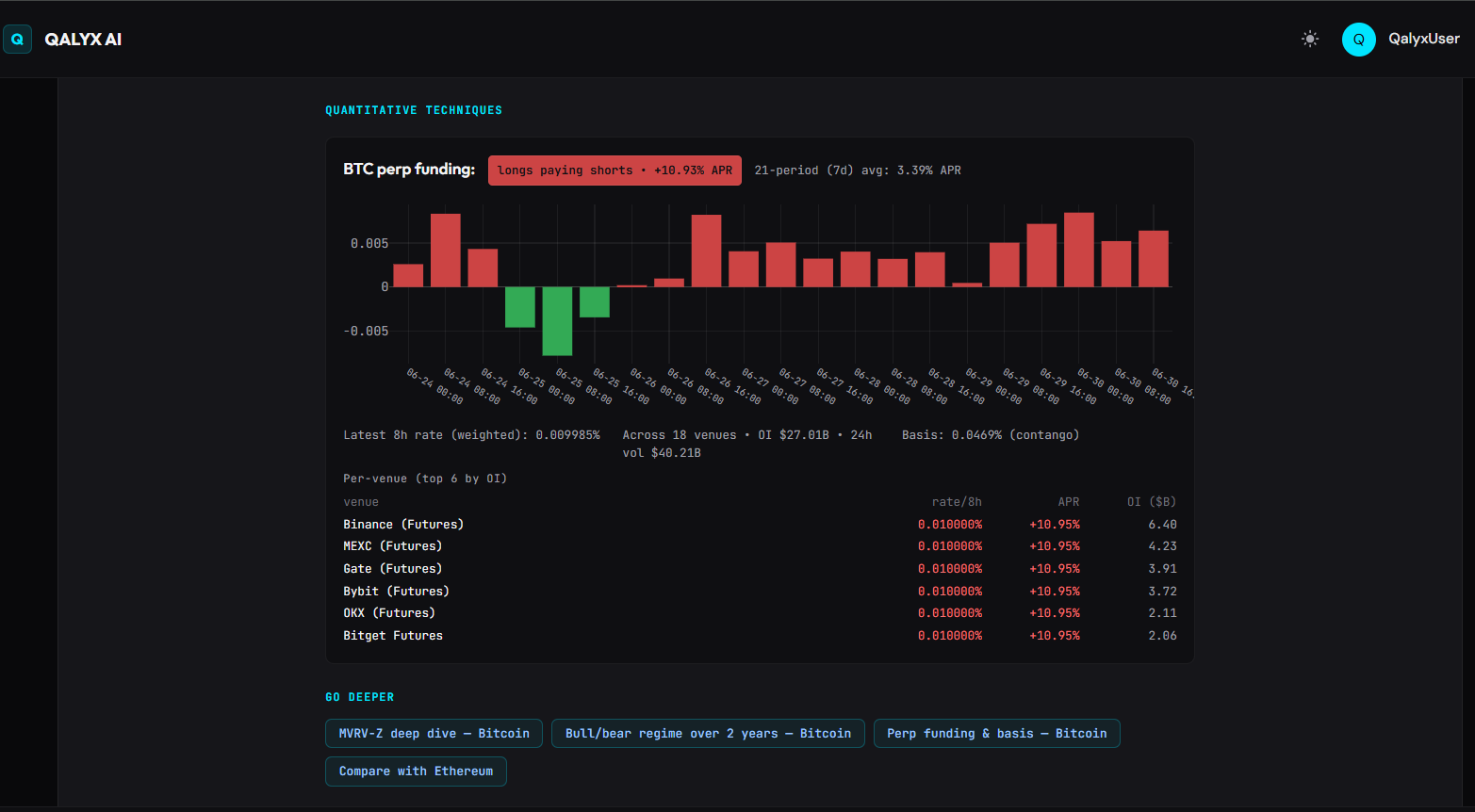
Task: Toggle light/dark theme sun icon
Action: click(x=1309, y=39)
